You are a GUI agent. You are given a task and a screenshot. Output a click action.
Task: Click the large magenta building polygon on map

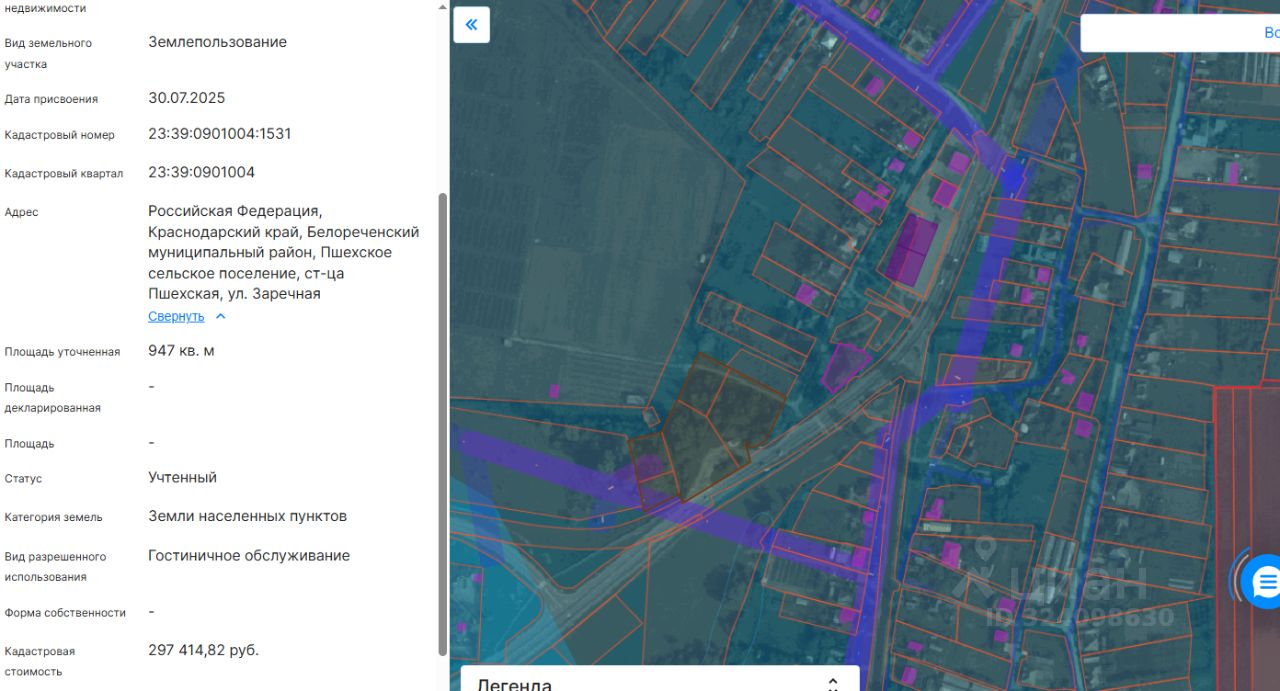(911, 248)
